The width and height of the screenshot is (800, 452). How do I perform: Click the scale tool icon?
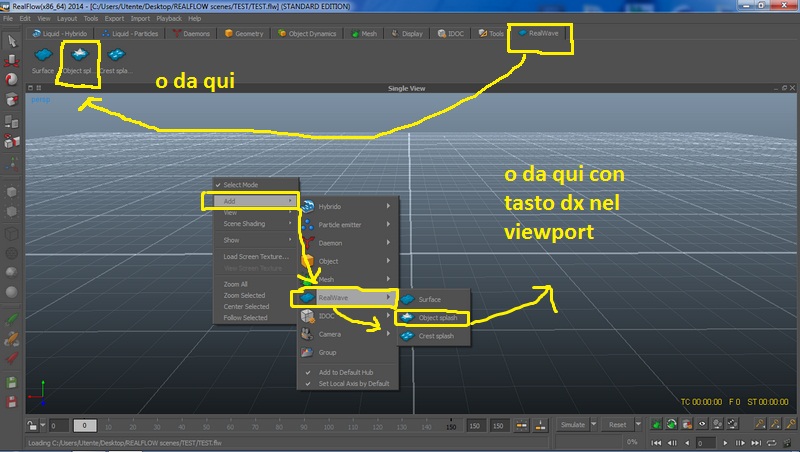click(x=11, y=99)
